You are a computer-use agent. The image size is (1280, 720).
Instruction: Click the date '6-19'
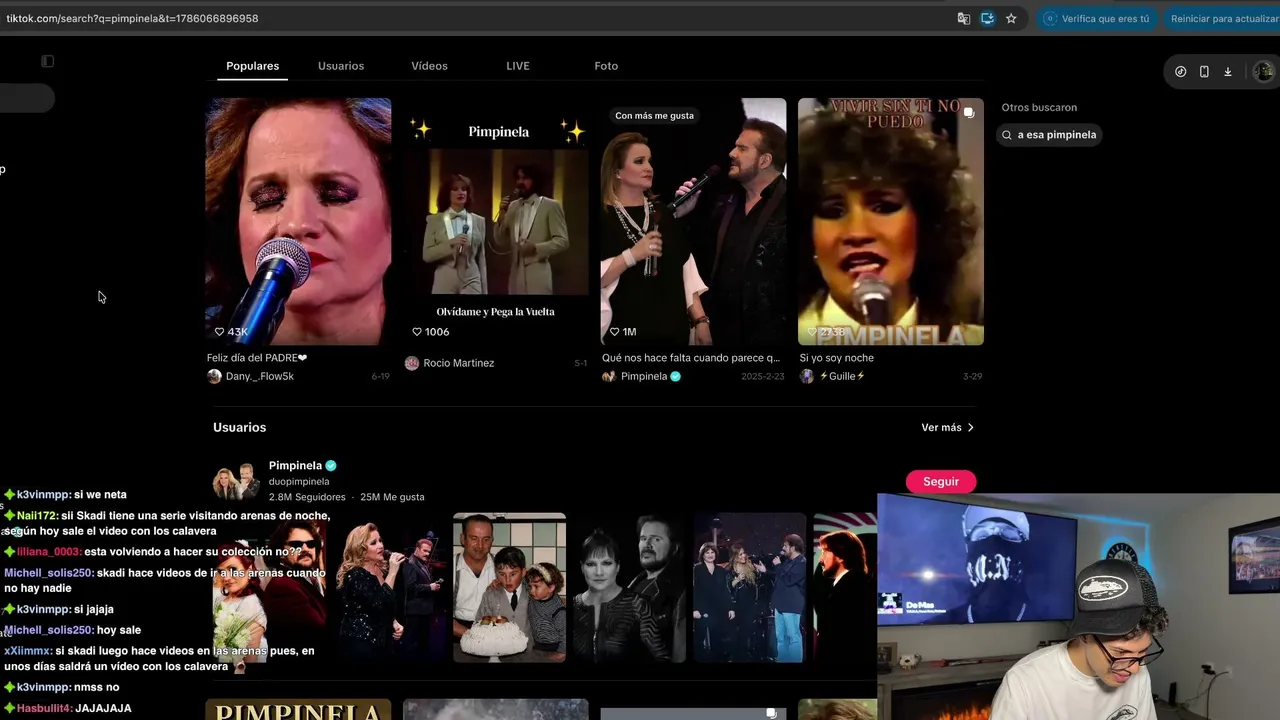click(380, 377)
